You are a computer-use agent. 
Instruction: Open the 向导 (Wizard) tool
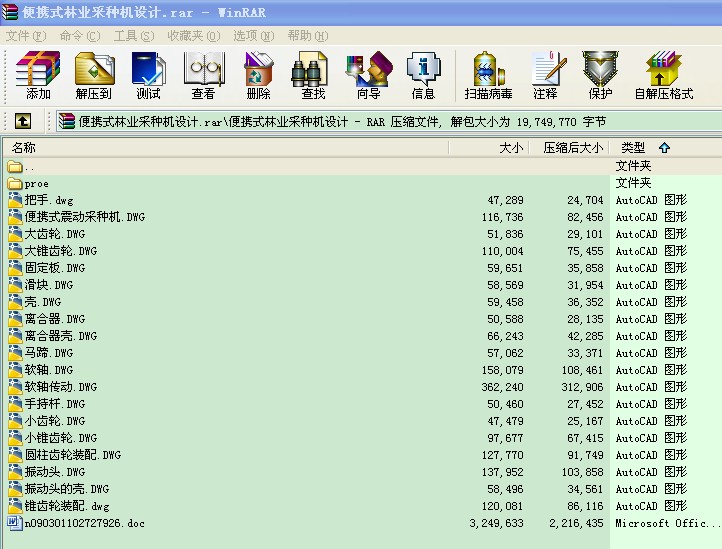(x=368, y=75)
